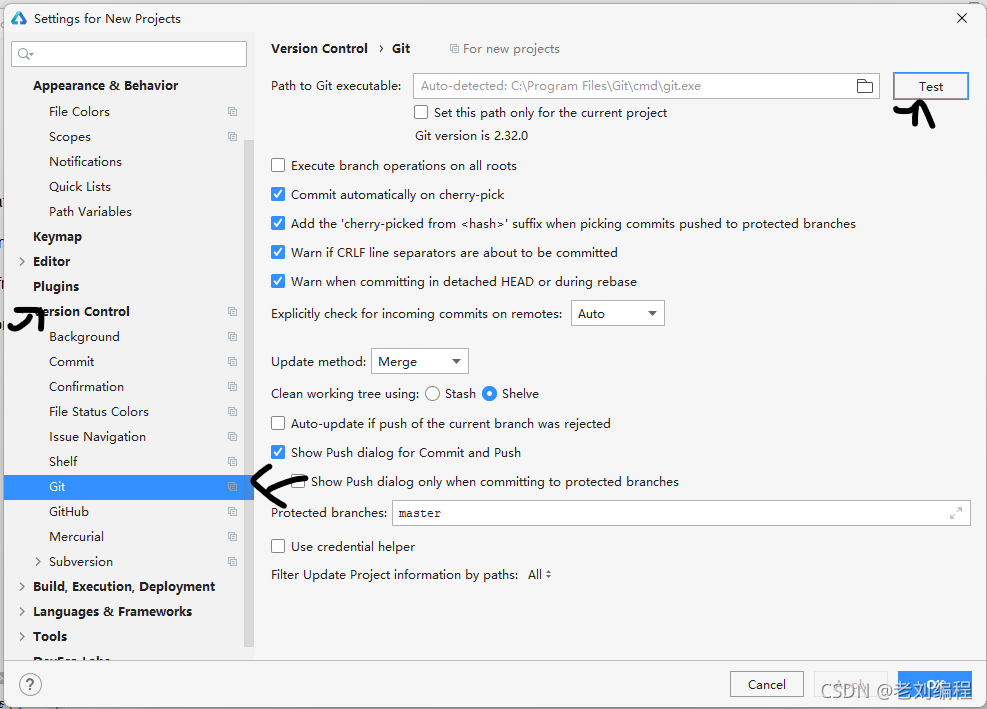Open the incoming commits check Auto dropdown
Viewport: 987px width, 709px height.
click(618, 314)
